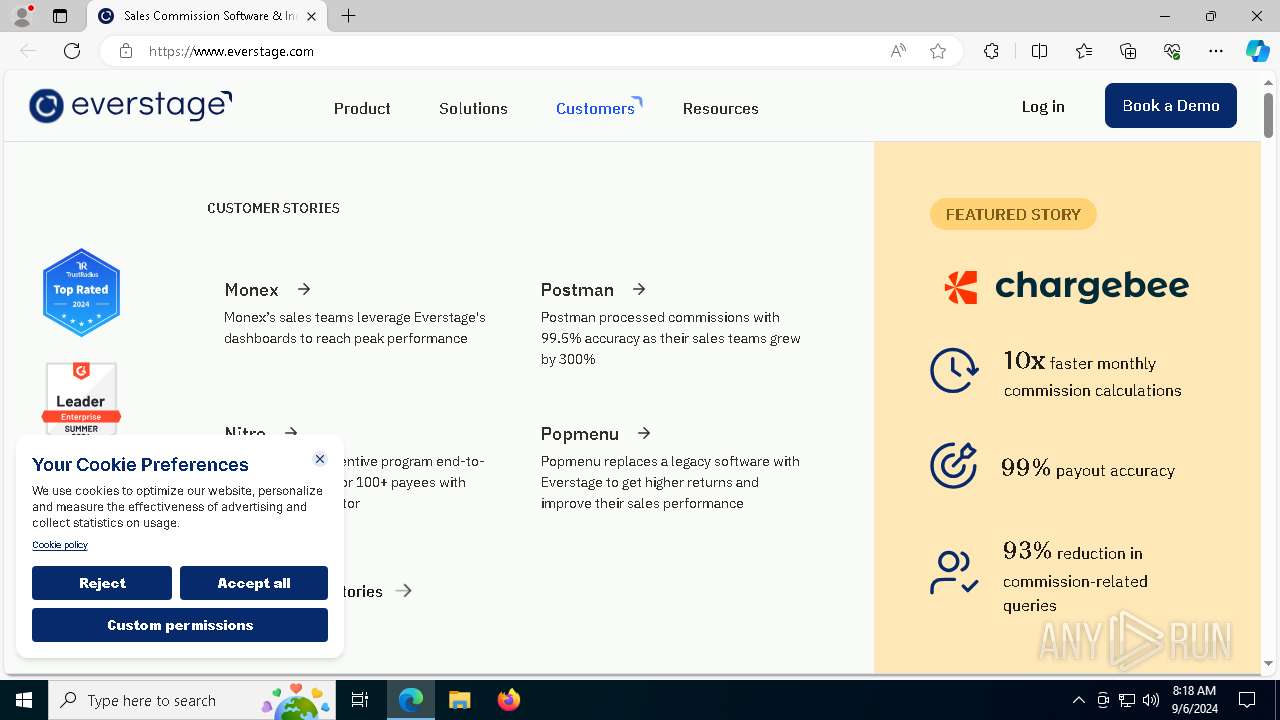Open the Resources menu
This screenshot has height=720, width=1280.
coord(720,108)
